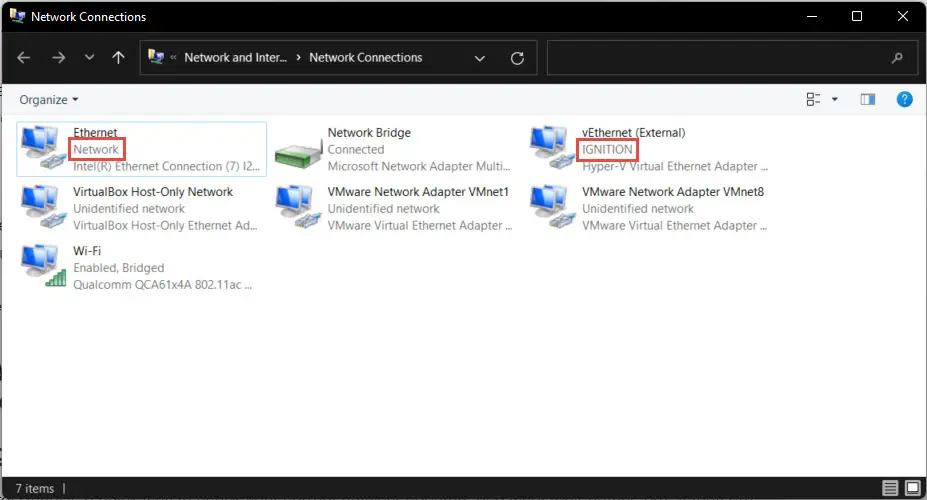This screenshot has height=500, width=927.
Task: Select the vEthernet (External) adapter icon
Action: click(x=552, y=148)
